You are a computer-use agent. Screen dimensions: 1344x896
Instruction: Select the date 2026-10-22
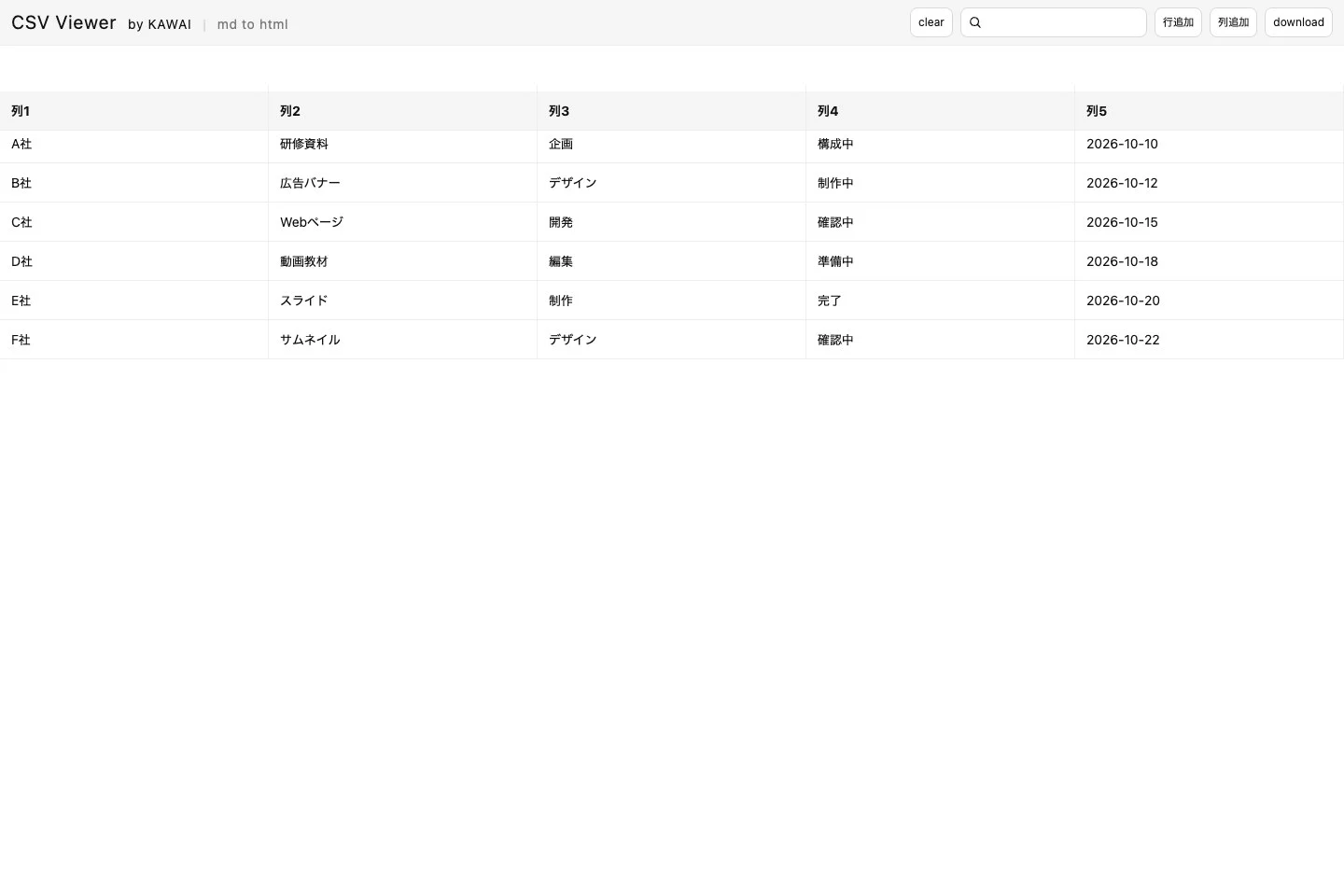coord(1210,340)
